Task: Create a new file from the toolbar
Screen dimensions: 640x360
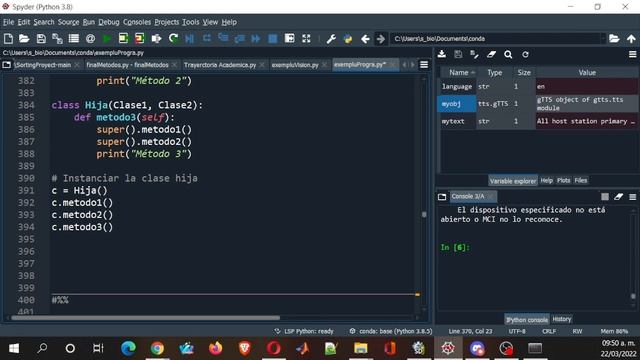Action: point(8,38)
